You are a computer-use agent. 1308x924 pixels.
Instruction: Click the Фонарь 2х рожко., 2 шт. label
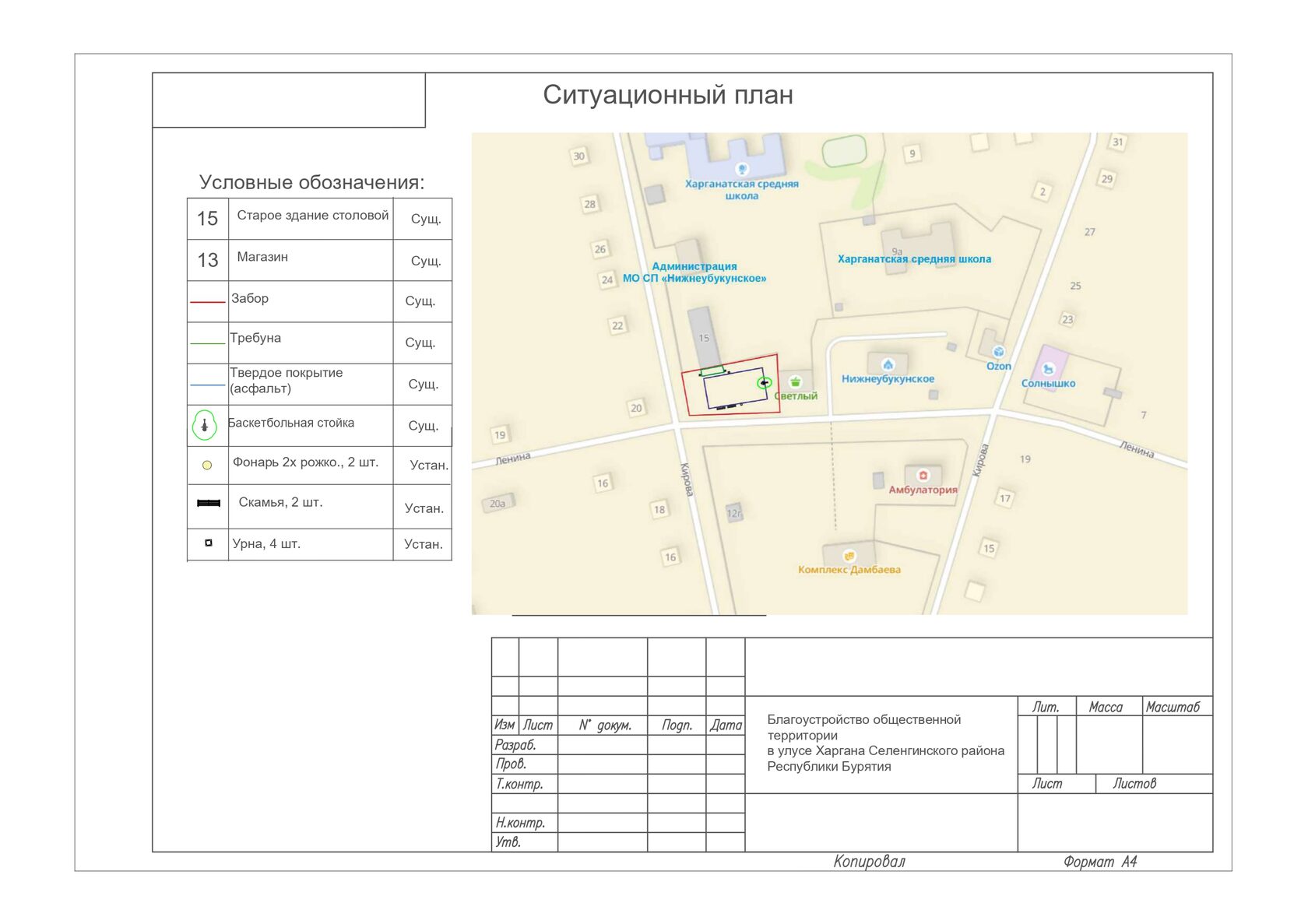[306, 462]
